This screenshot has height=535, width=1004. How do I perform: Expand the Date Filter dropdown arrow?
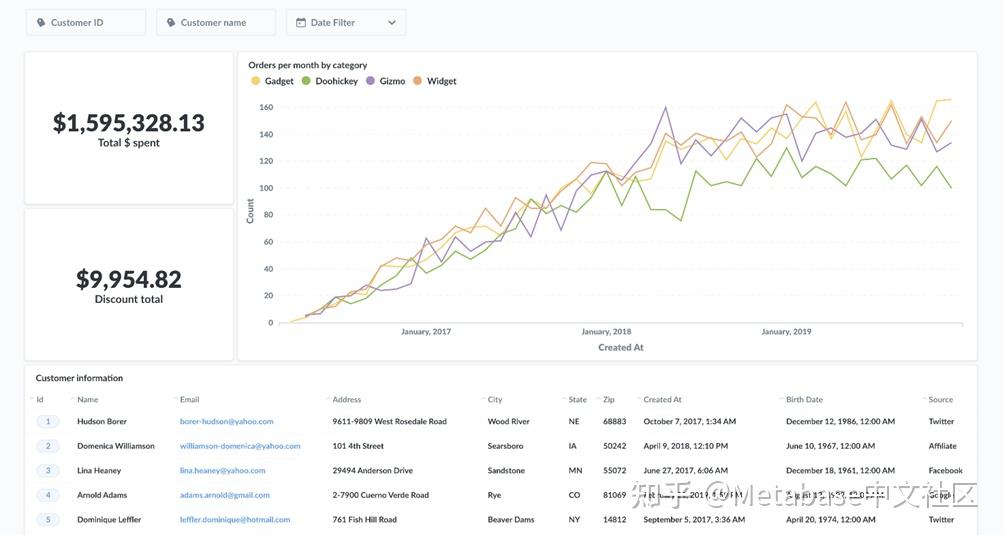click(391, 22)
